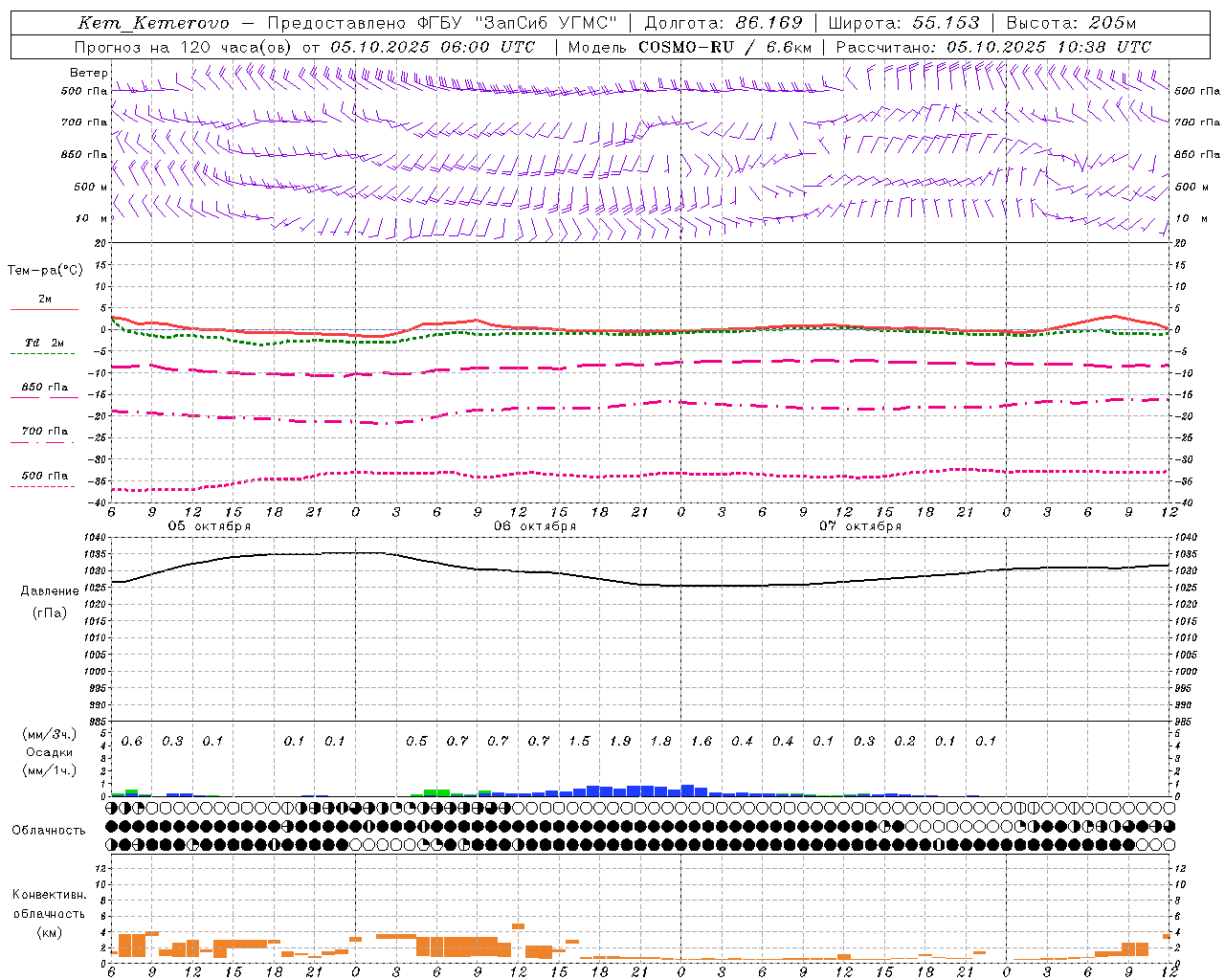This screenshot has width=1225, height=980.
Task: Click the 1.6 precipitation value
Action: 702,742
